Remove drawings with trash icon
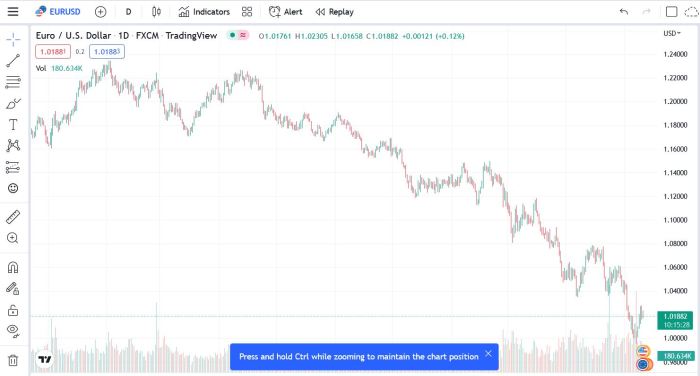 click(x=13, y=360)
